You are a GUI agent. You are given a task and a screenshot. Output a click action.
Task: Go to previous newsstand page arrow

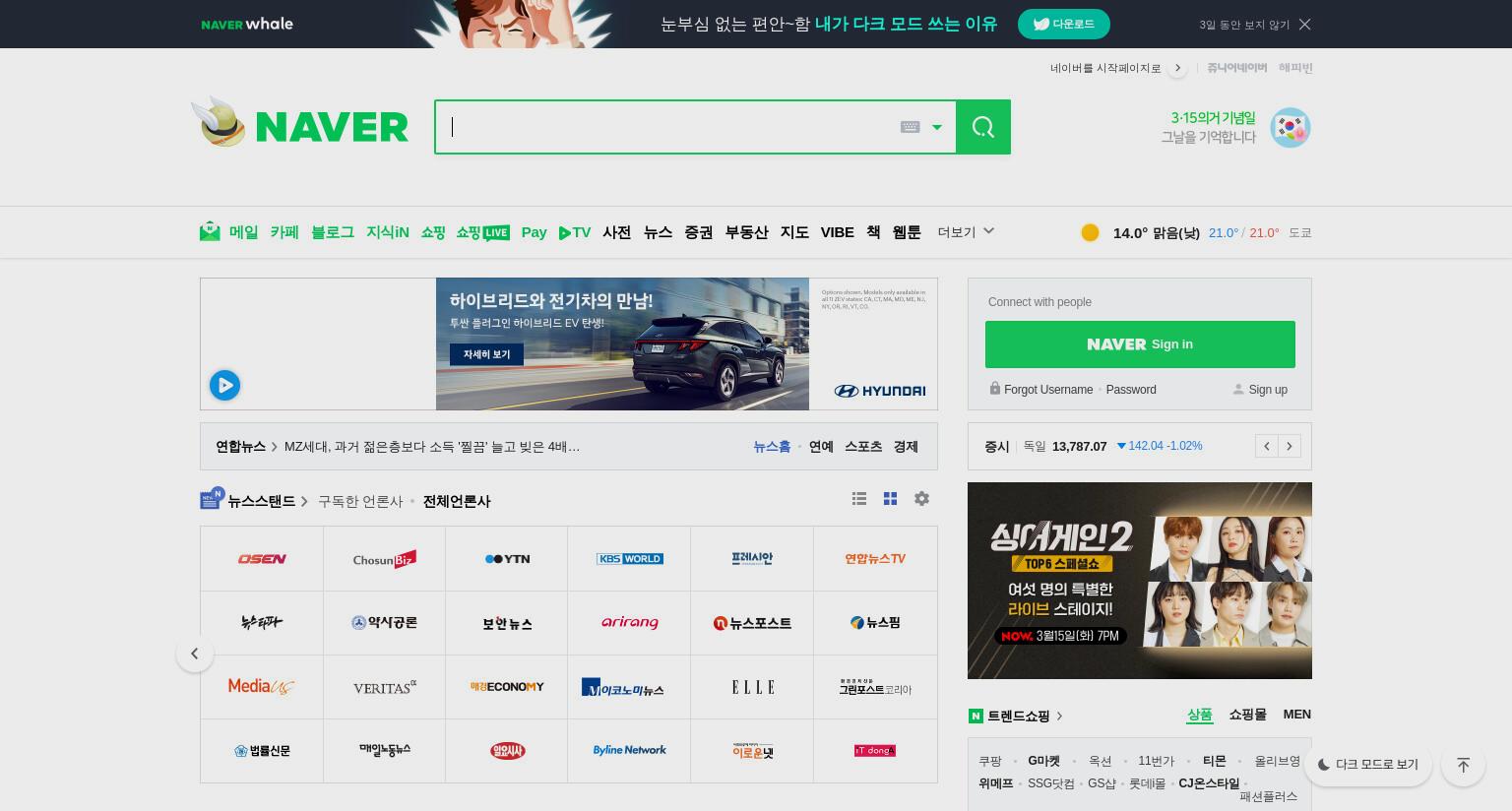(x=195, y=654)
